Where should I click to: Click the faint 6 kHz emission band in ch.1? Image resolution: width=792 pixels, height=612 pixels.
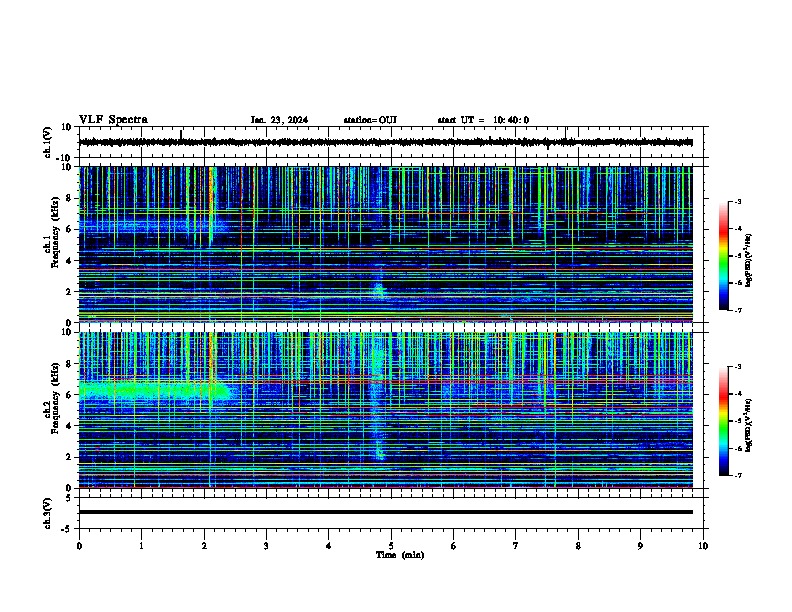152,224
